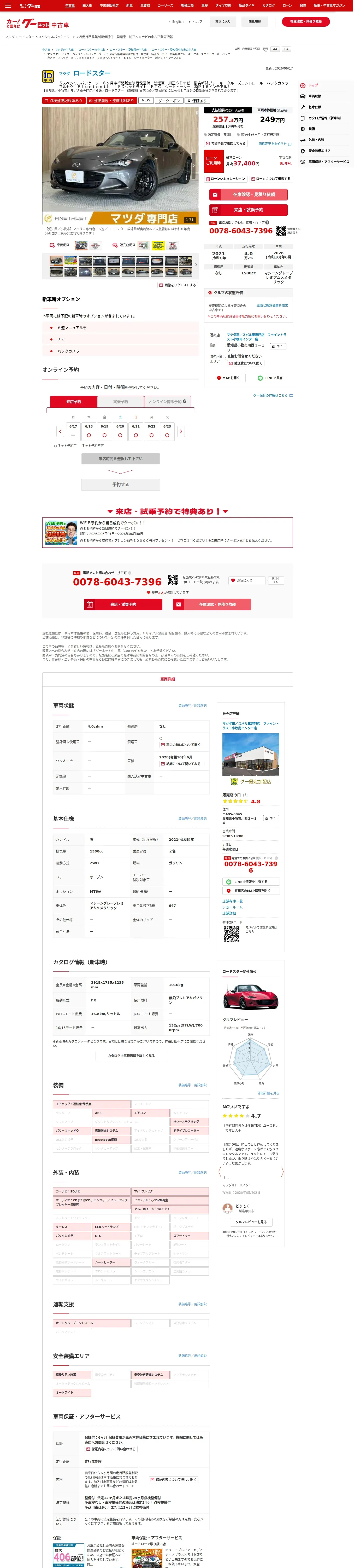Jump to 車両保証・アフターサービス from the side menu
This screenshot has height=1568, width=354.
pyautogui.click(x=325, y=162)
